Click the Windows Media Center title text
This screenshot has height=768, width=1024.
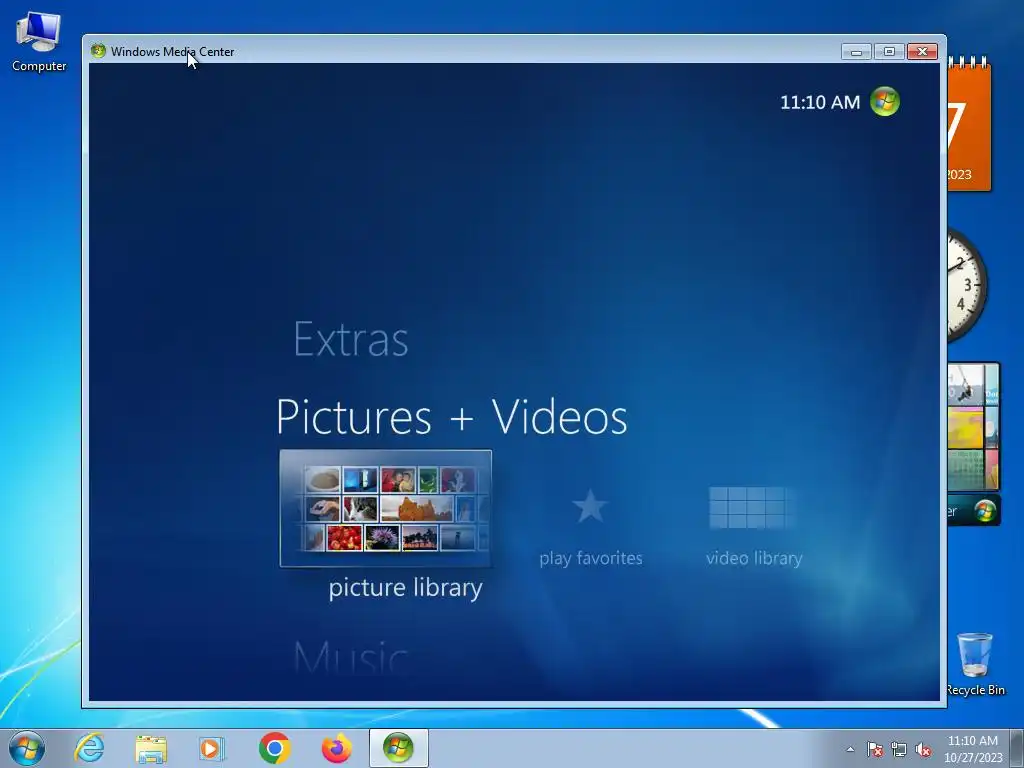[172, 52]
